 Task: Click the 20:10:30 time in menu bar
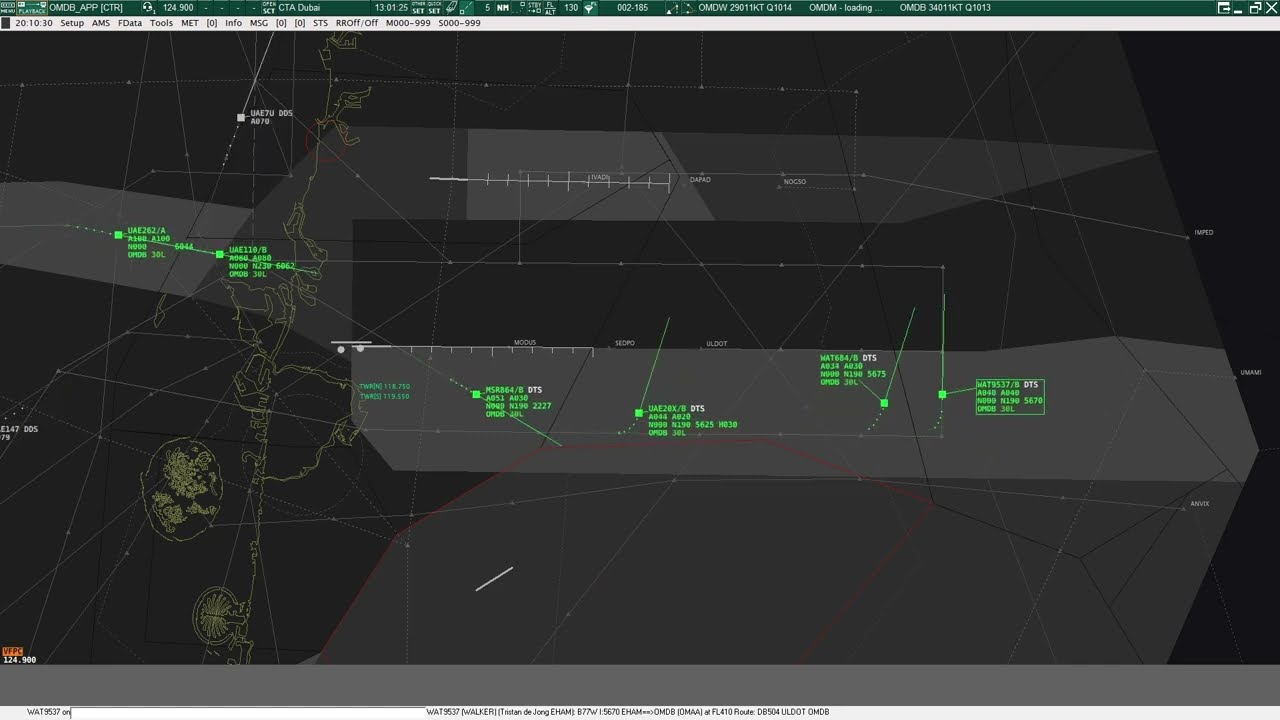click(x=34, y=22)
